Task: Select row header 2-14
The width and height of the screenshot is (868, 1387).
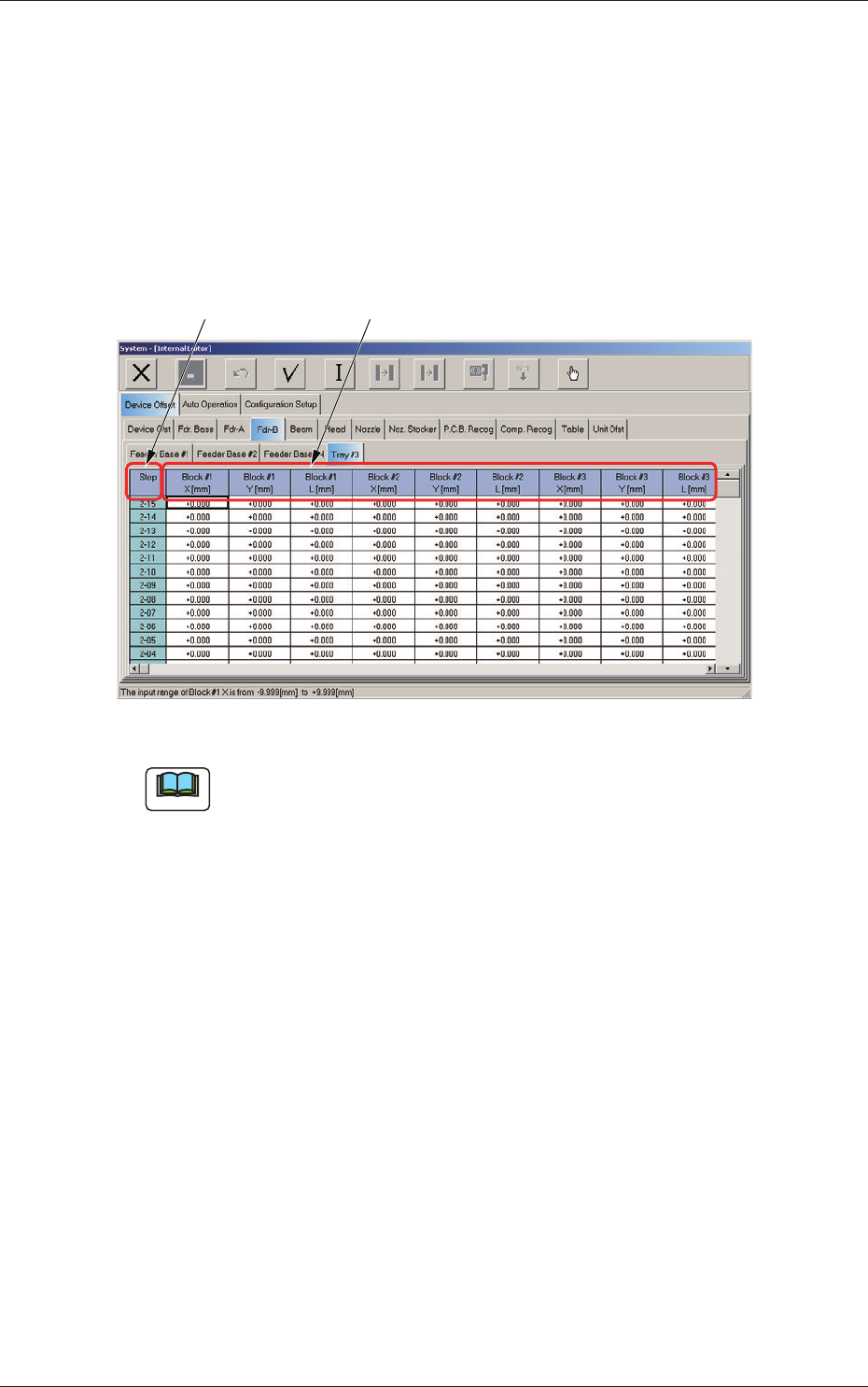Action: coord(148,517)
